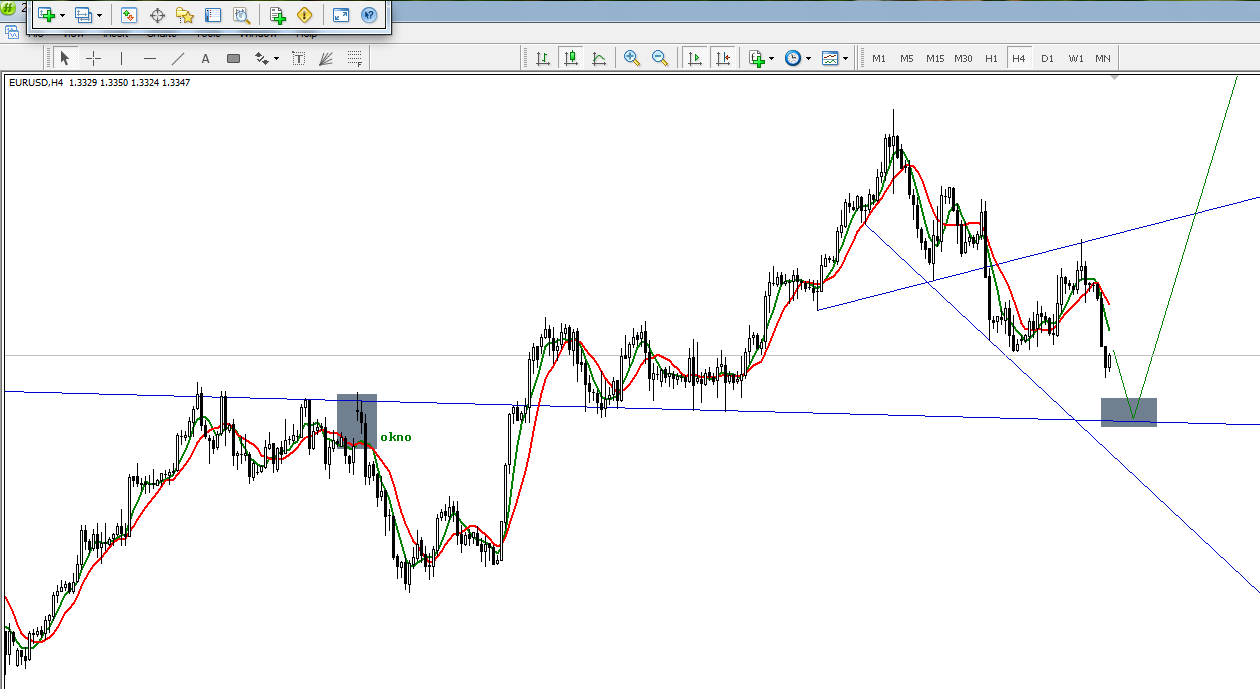Select the Text 'A' tool
This screenshot has height=689, width=1260.
click(x=205, y=58)
